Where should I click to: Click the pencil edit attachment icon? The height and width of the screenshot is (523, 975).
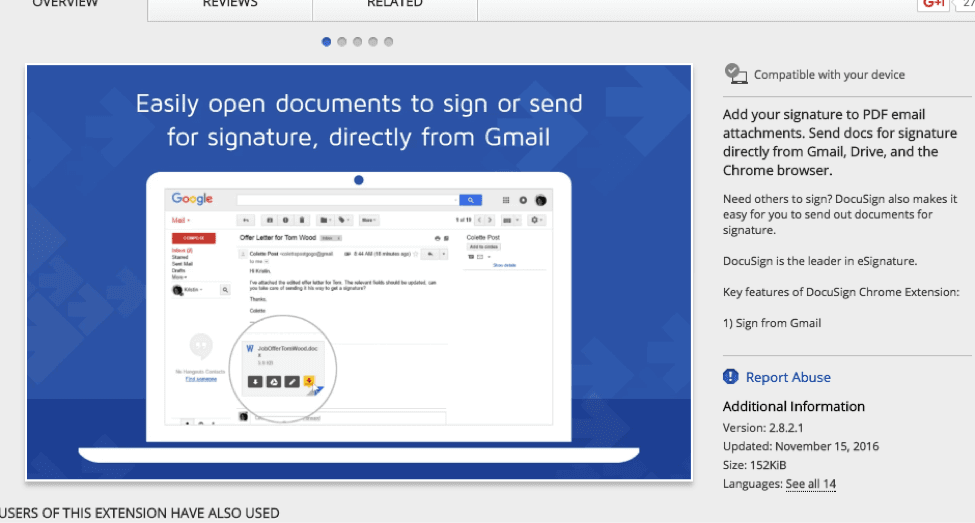(292, 381)
